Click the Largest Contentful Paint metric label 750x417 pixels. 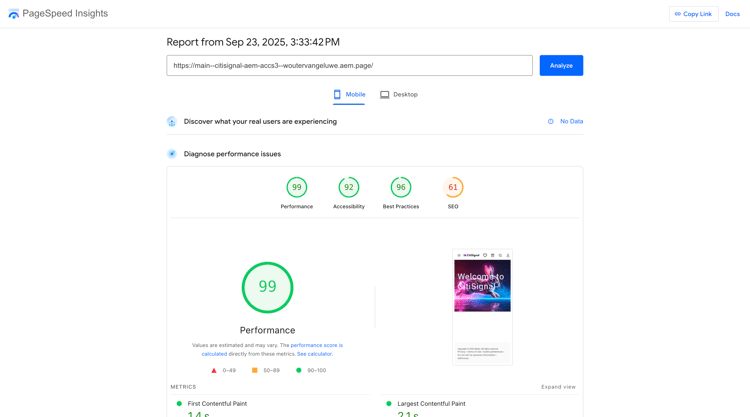431,404
